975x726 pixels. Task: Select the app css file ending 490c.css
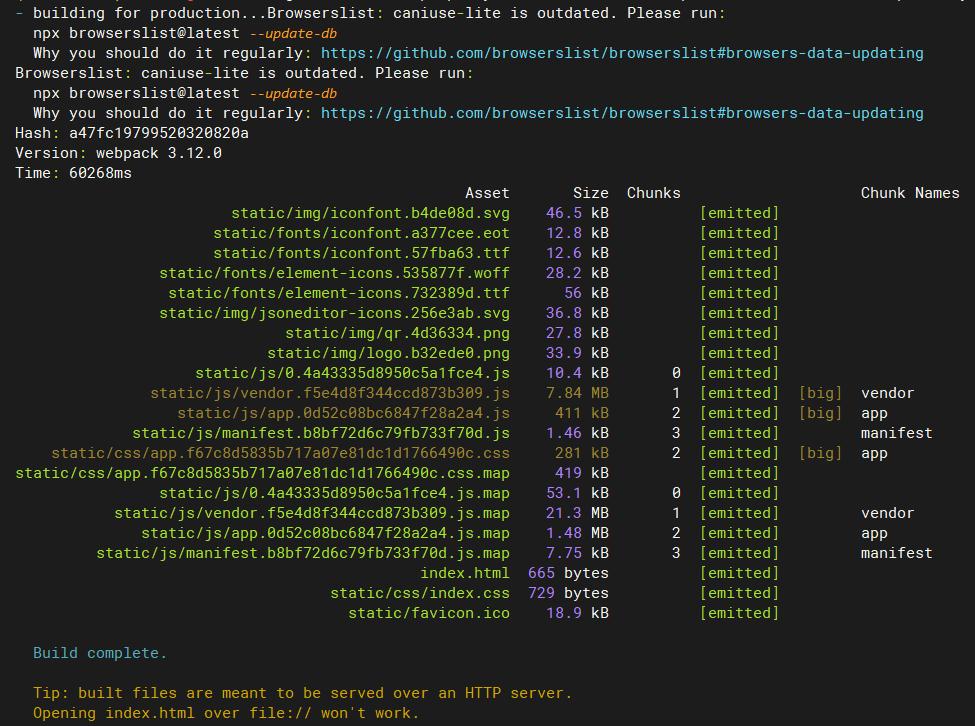pos(280,453)
